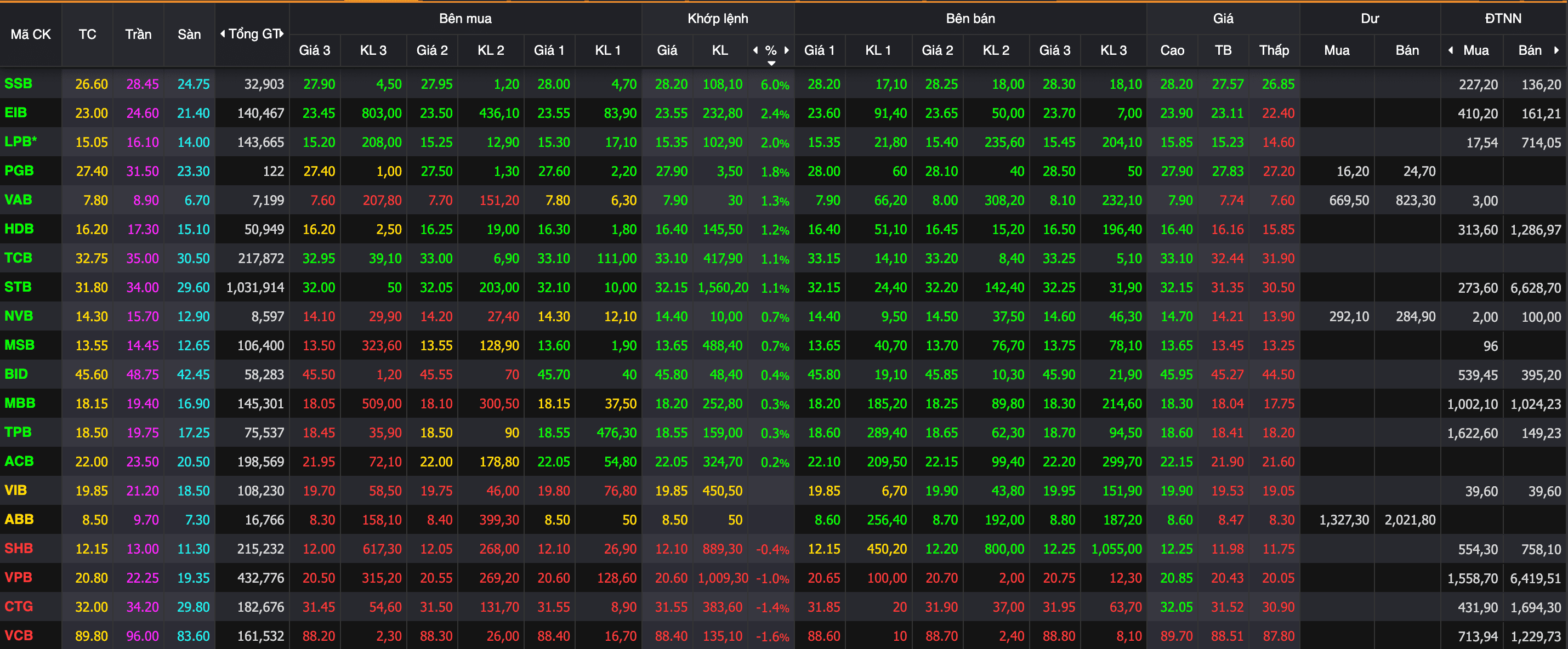Click STB's matched volume 1,560,20
Image resolution: width=1568 pixels, height=649 pixels.
[x=723, y=287]
